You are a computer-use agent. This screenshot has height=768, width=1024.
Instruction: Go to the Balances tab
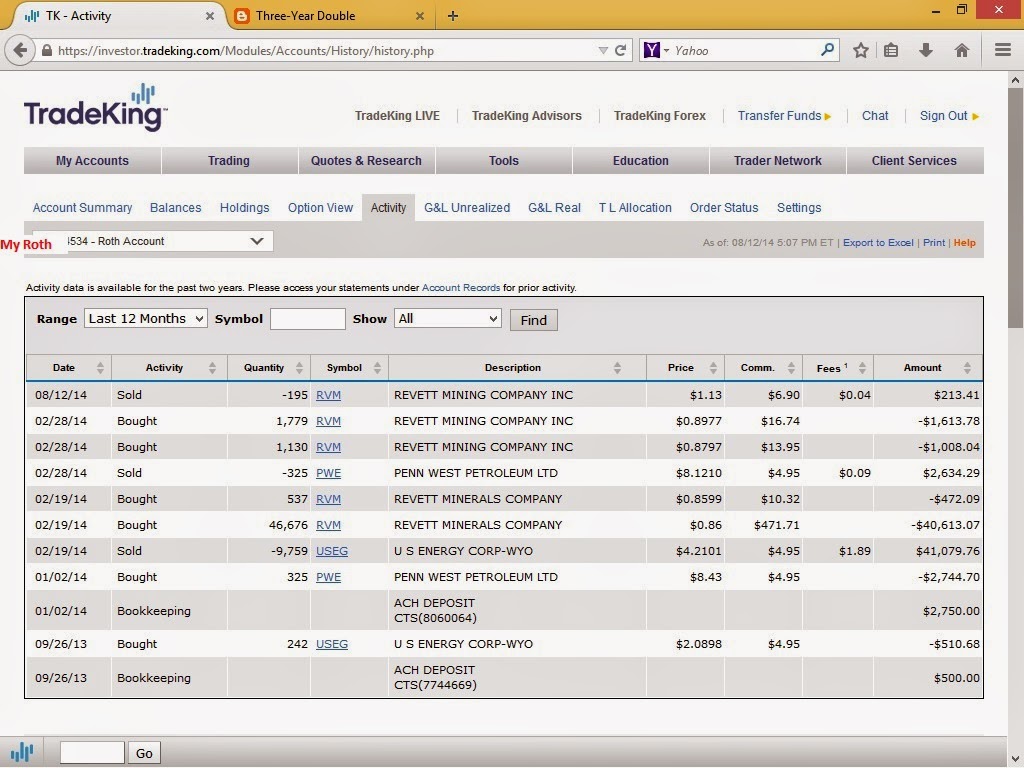[x=175, y=208]
